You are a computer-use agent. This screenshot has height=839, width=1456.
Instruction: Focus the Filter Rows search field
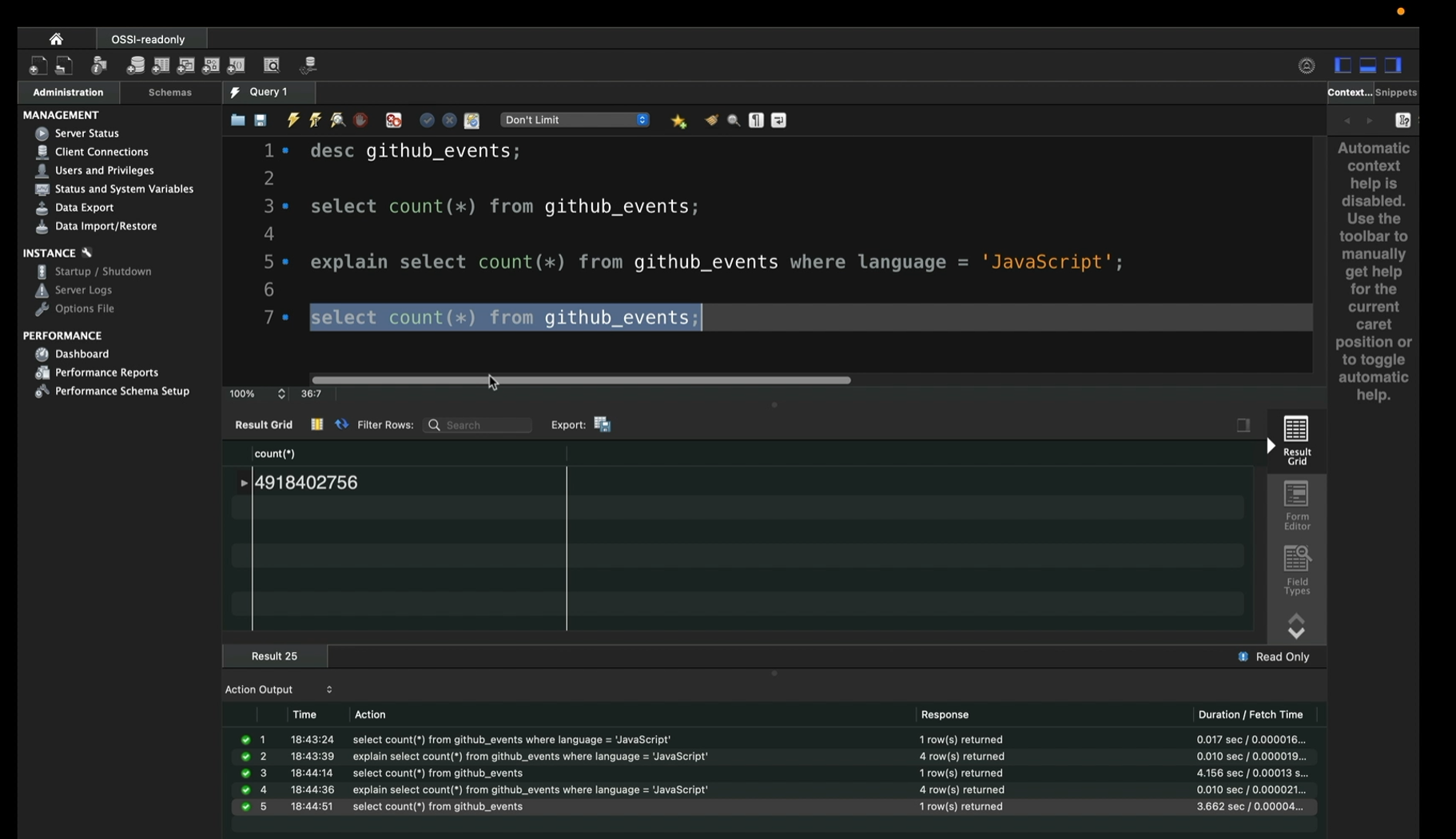pyautogui.click(x=478, y=425)
